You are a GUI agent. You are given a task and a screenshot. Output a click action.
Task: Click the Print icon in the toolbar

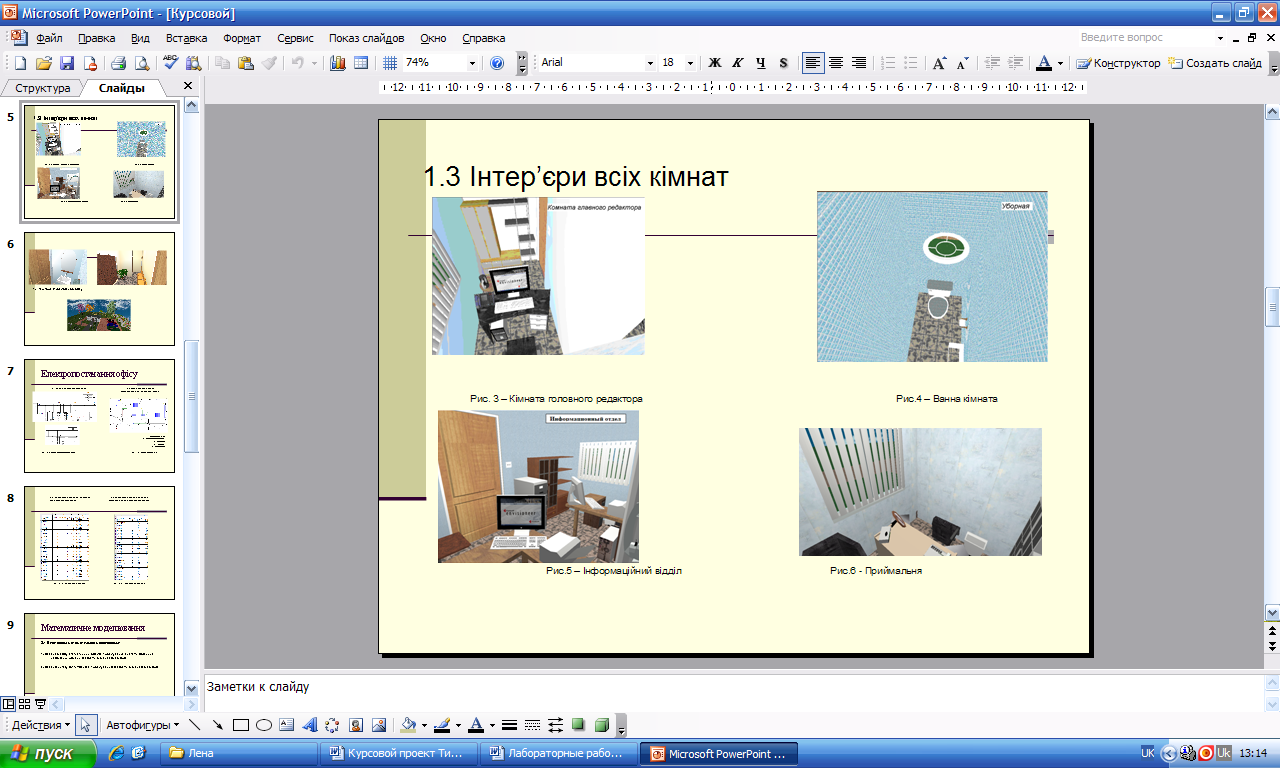118,63
